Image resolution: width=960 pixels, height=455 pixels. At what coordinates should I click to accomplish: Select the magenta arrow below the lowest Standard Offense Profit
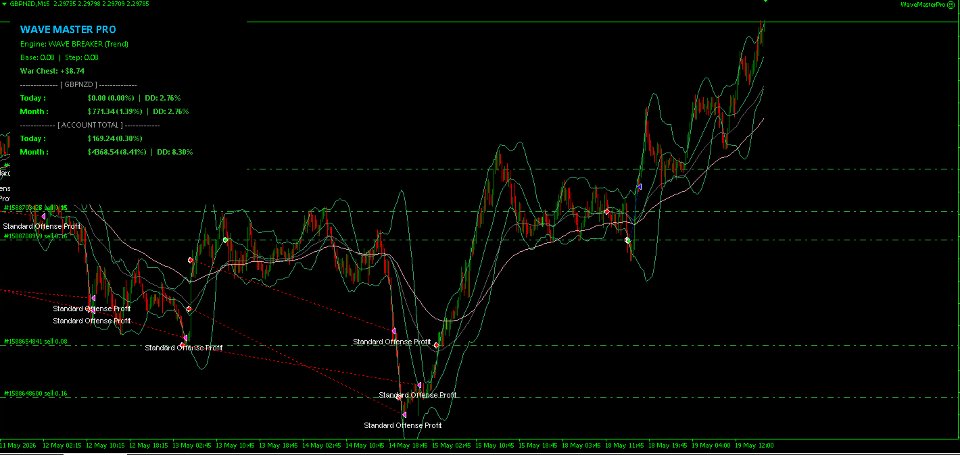[404, 415]
